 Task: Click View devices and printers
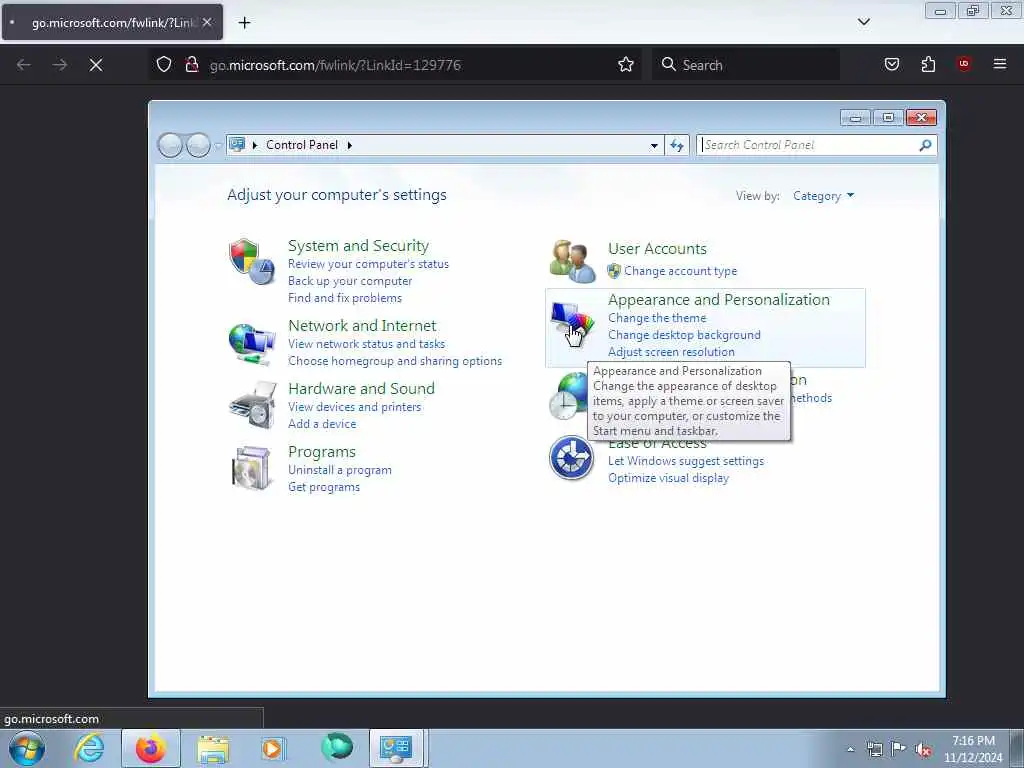[x=355, y=407]
